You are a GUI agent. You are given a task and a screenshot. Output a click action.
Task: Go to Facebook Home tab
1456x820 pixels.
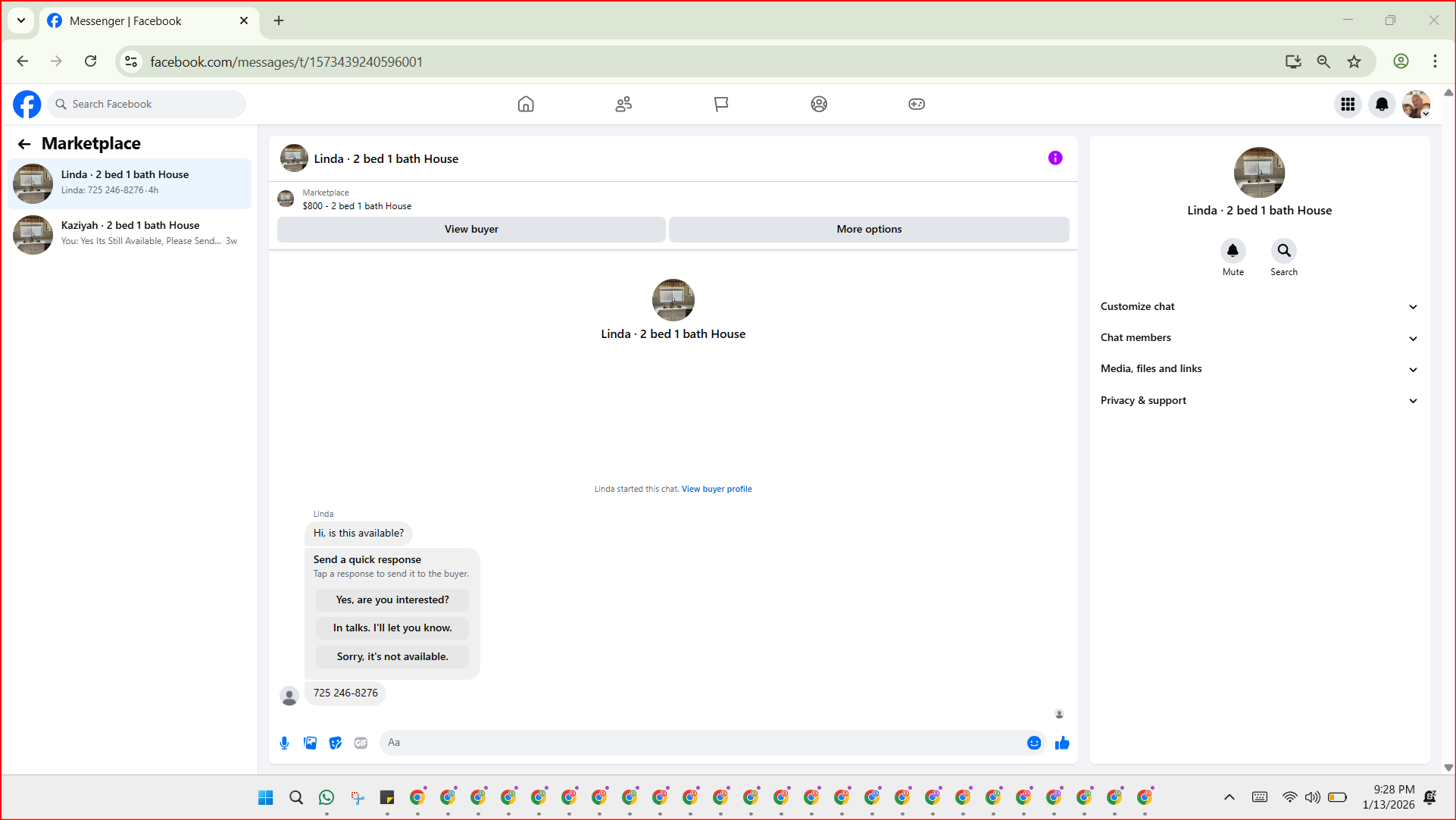[526, 104]
